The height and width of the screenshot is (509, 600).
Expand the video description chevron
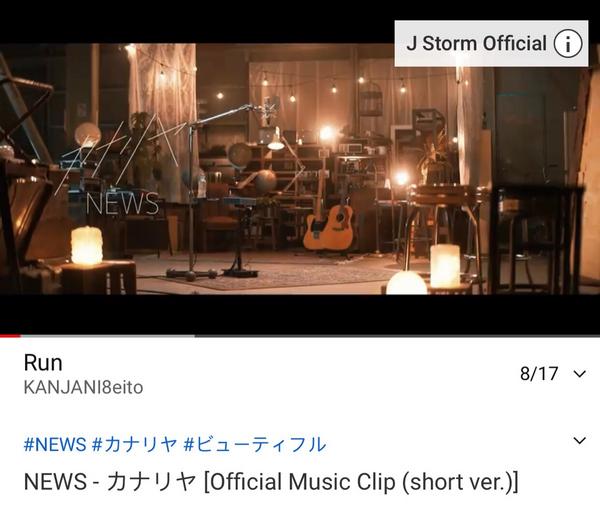coord(580,440)
